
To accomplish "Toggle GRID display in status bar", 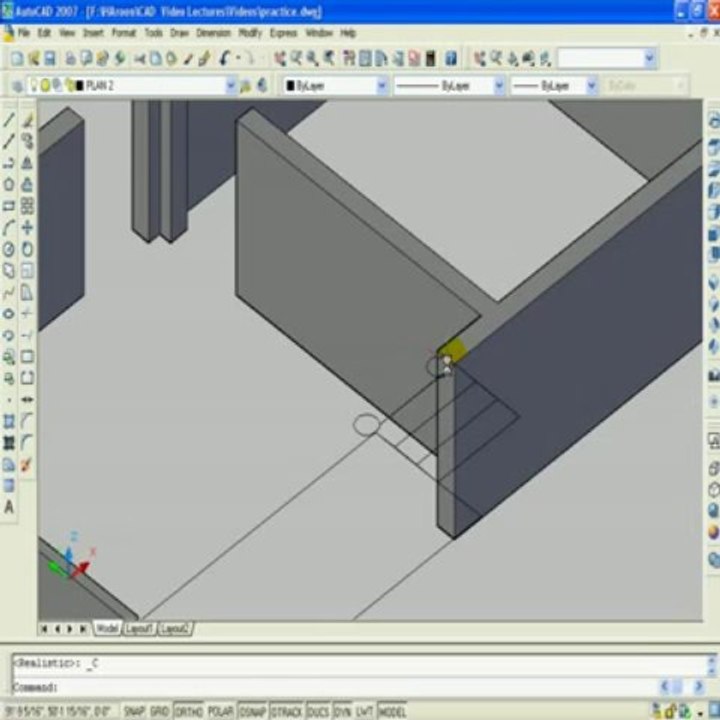I will click(159, 712).
